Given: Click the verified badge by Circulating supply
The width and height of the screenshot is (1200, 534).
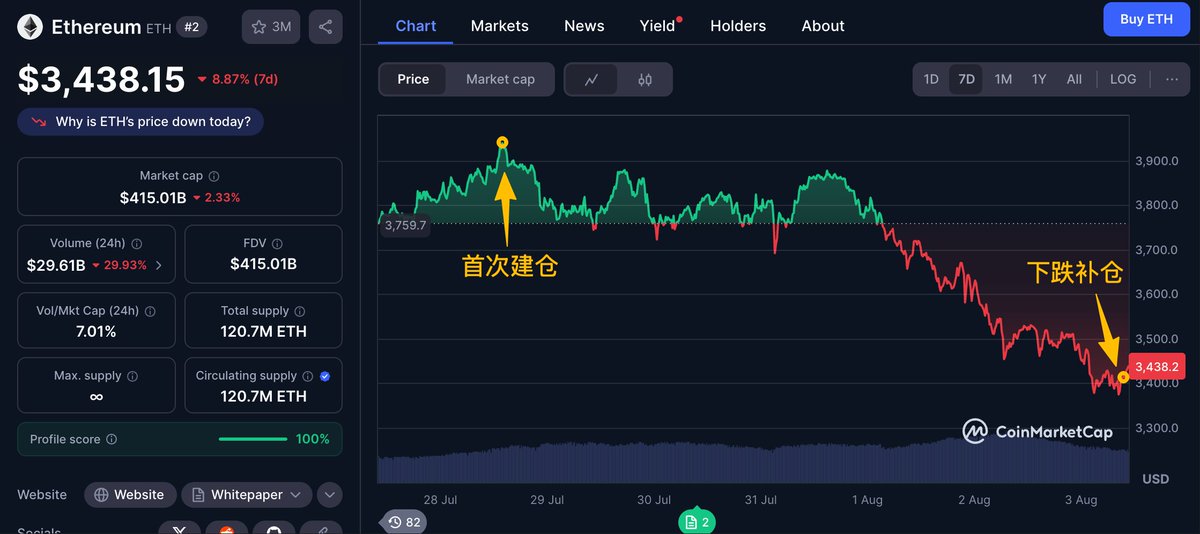Looking at the screenshot, I should (x=325, y=376).
